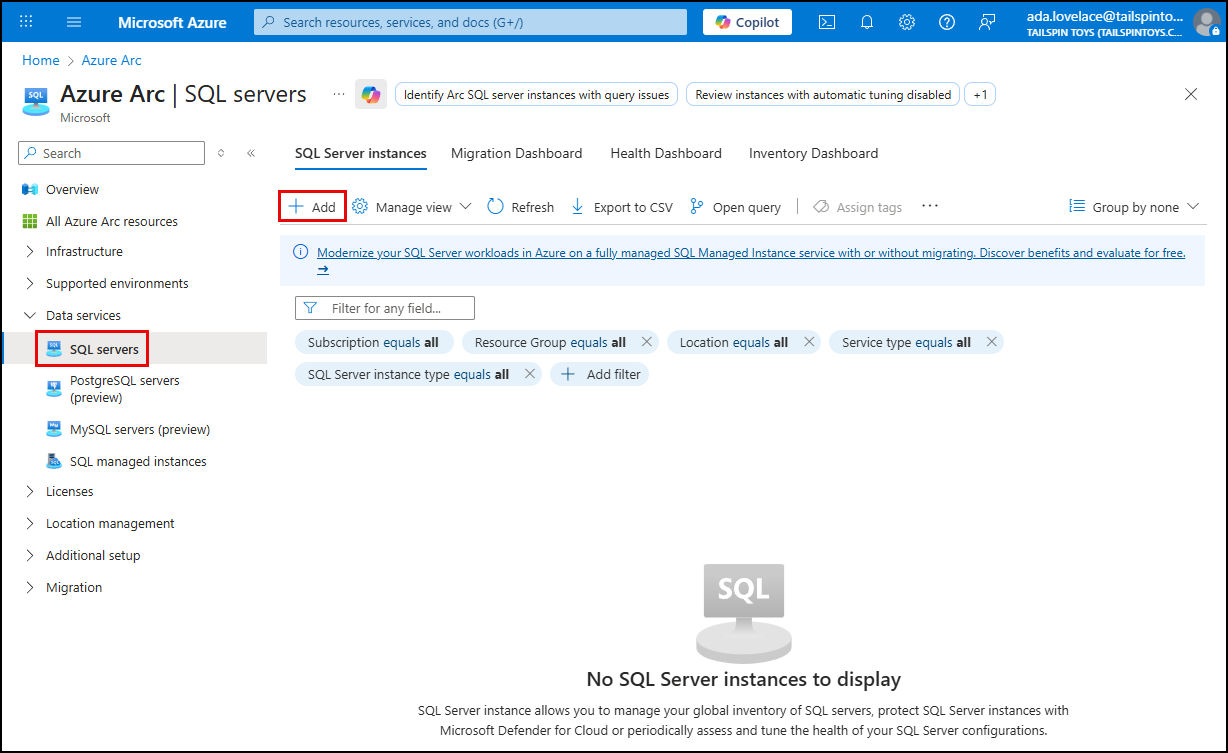Open the Settings gear in the top bar
This screenshot has height=753, width=1228.
906,21
